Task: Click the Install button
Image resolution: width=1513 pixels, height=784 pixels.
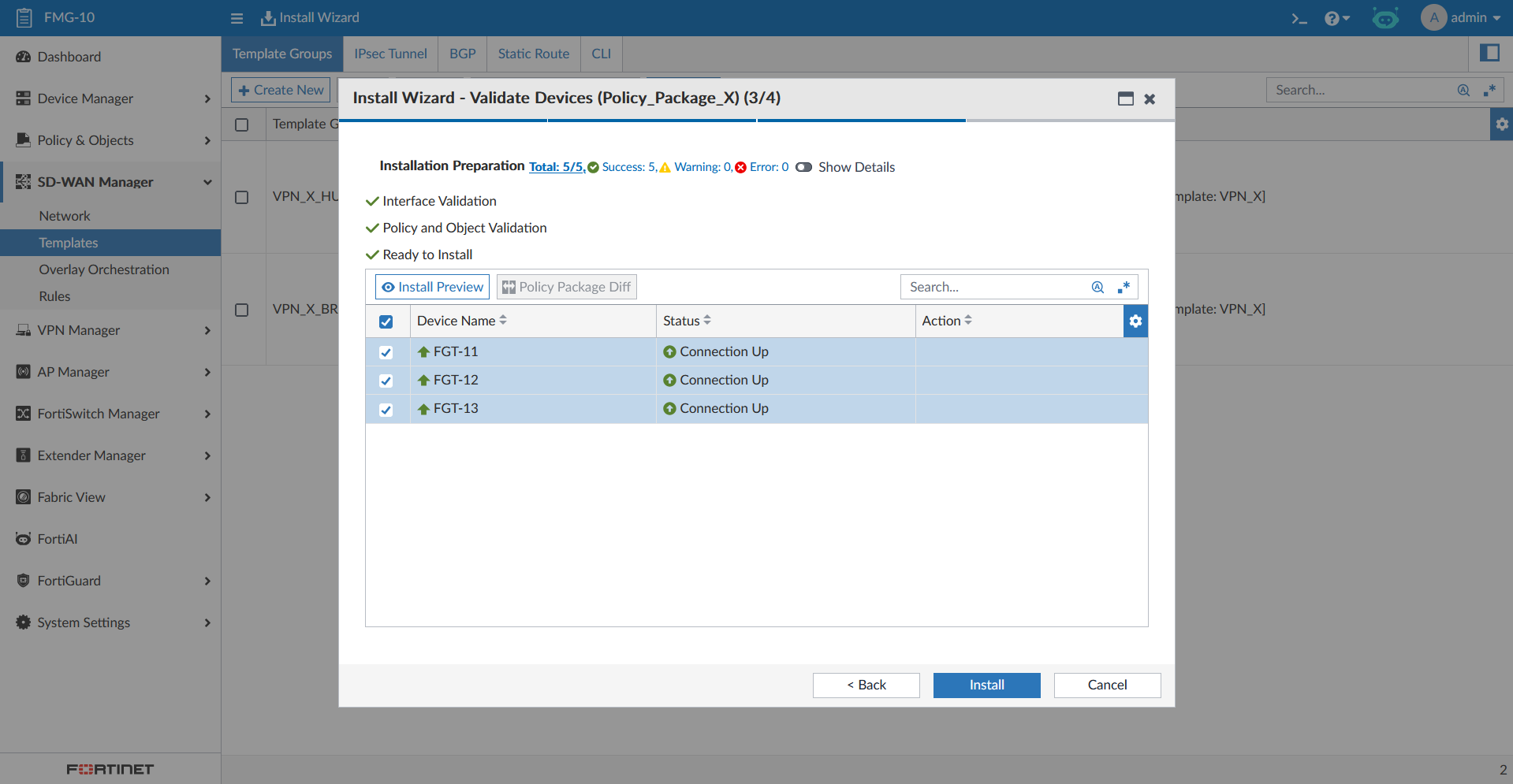Action: pyautogui.click(x=986, y=685)
